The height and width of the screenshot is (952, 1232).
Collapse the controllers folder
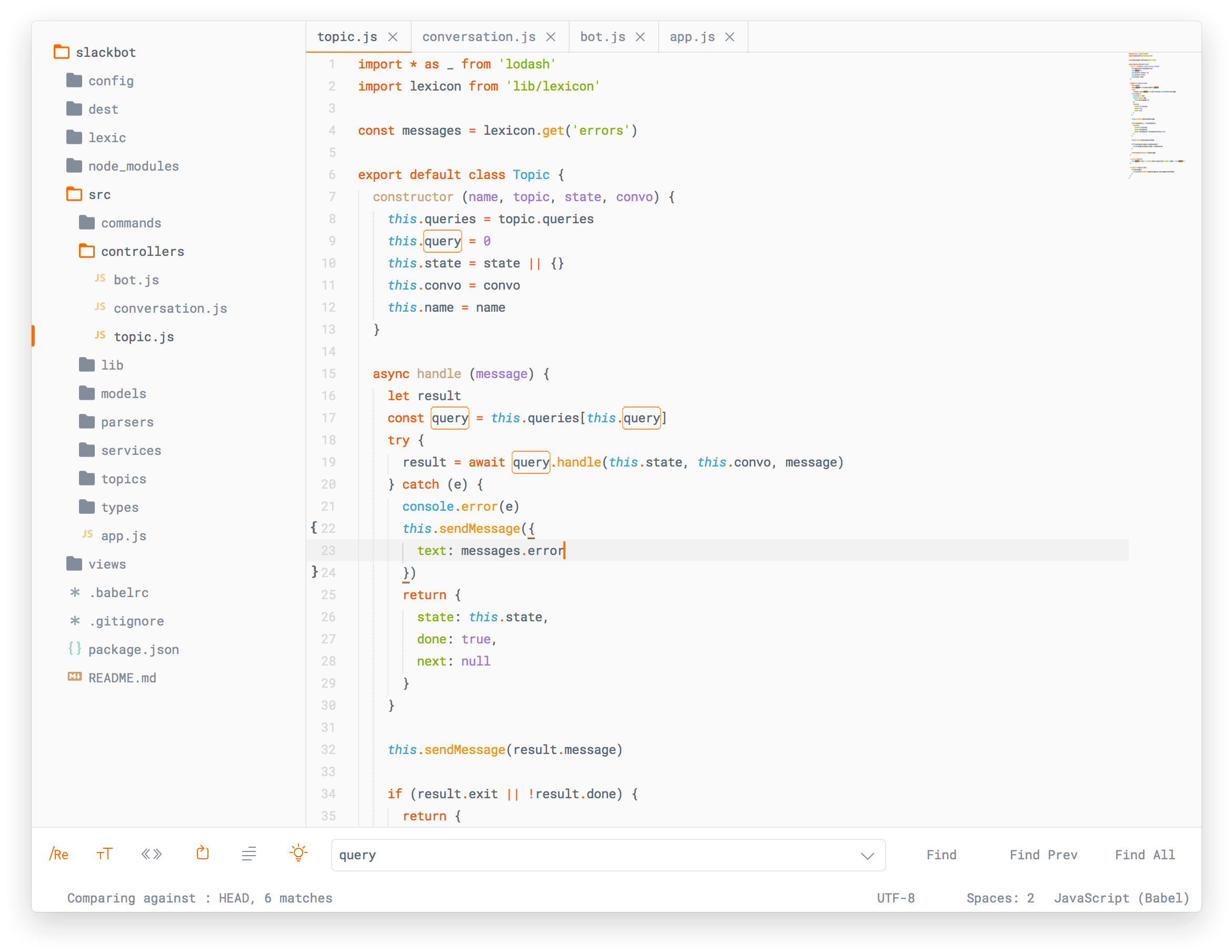(86, 251)
